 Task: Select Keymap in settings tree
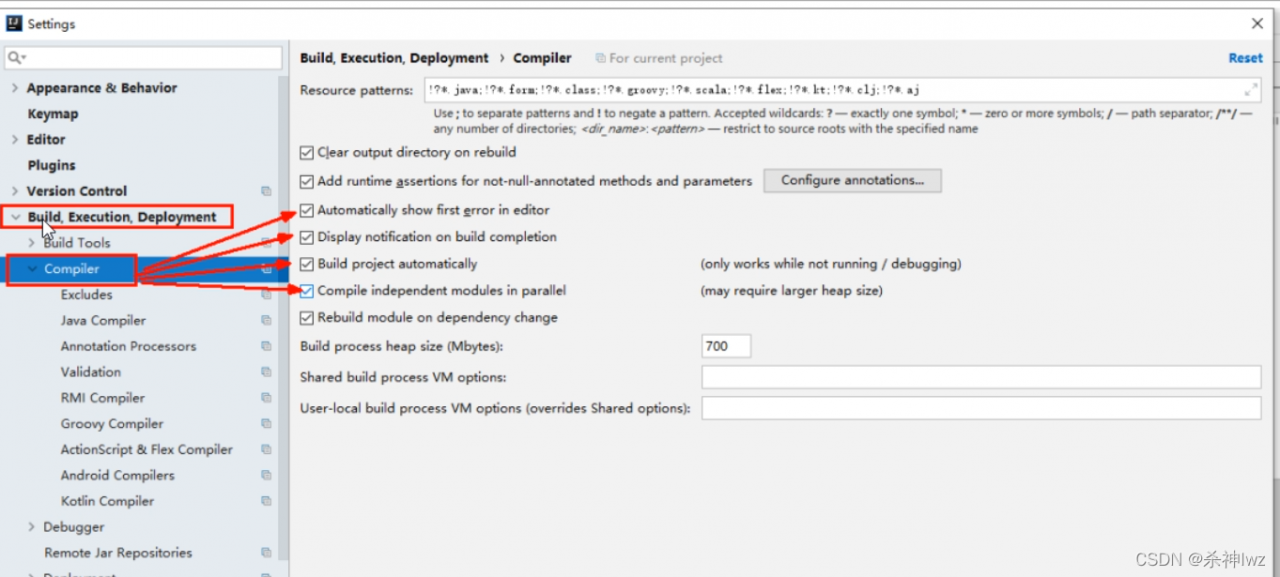(52, 114)
